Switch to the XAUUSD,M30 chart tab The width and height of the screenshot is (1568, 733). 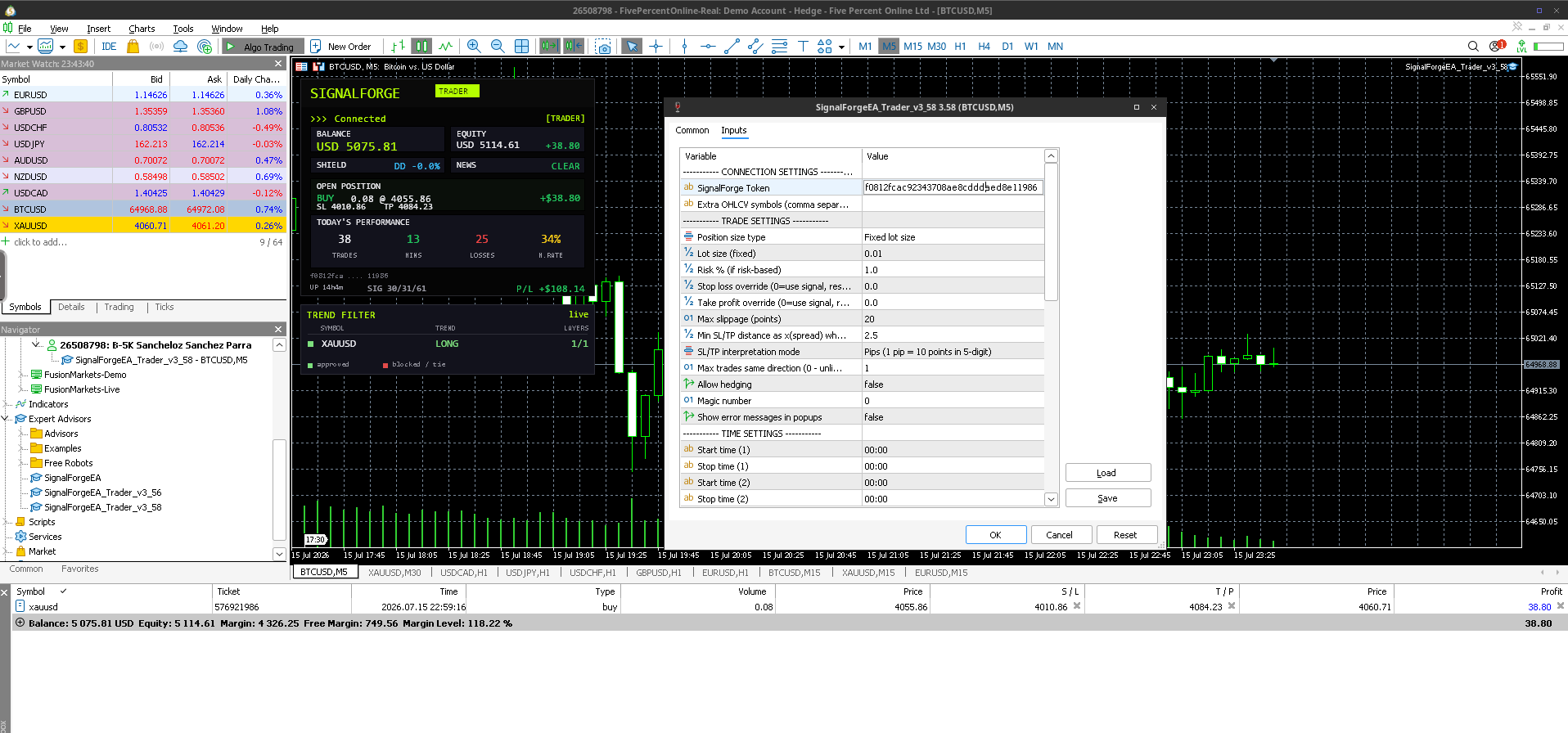point(394,573)
